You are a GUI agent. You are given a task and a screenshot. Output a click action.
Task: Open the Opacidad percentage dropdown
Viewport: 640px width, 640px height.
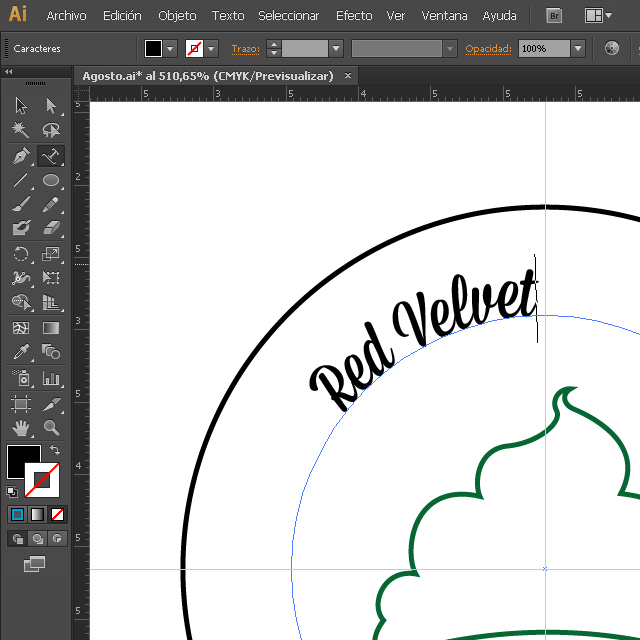pos(578,49)
